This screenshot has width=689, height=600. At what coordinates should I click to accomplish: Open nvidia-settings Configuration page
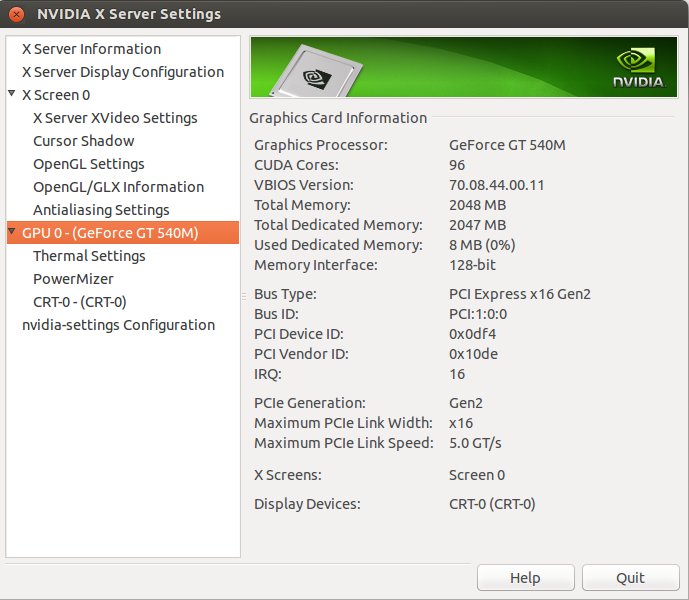[x=119, y=325]
